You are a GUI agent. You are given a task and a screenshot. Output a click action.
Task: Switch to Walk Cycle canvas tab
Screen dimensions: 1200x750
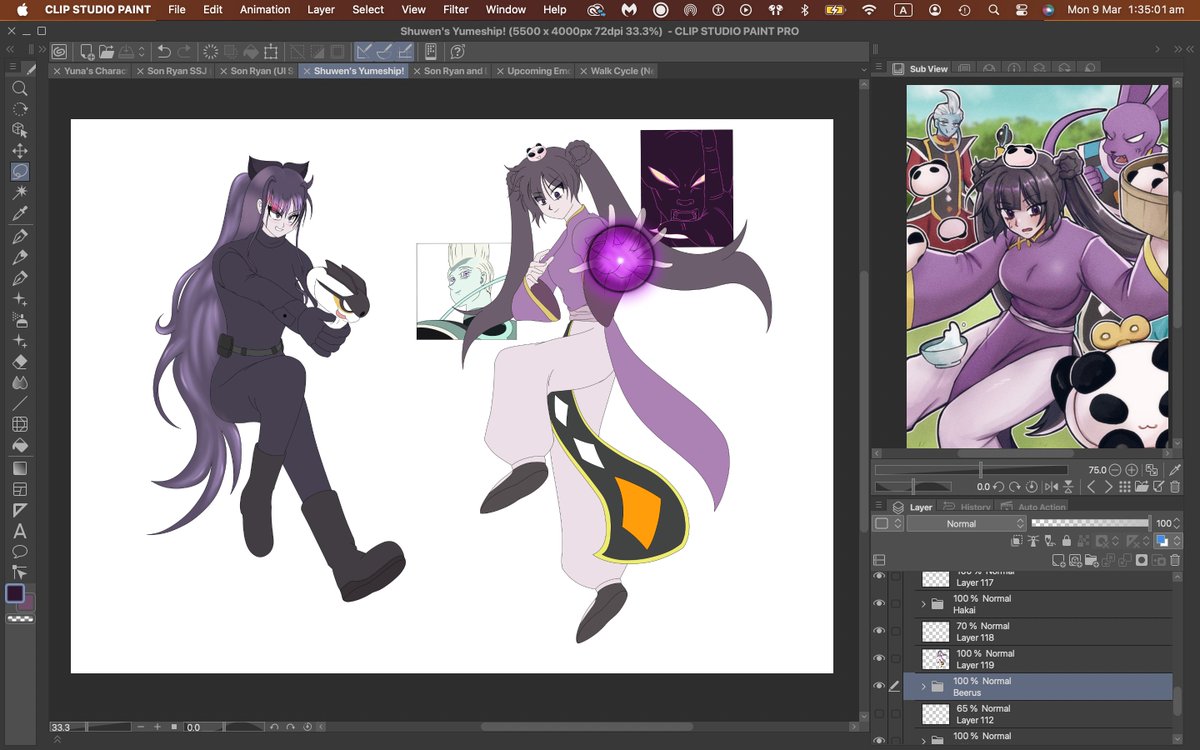[x=616, y=71]
